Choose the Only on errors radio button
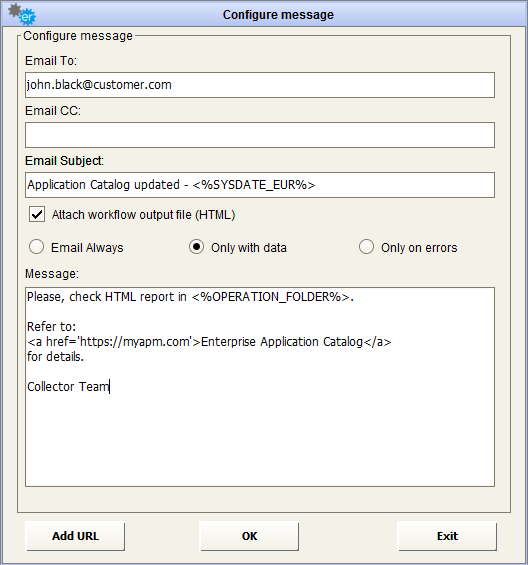This screenshot has height=565, width=528. click(366, 247)
